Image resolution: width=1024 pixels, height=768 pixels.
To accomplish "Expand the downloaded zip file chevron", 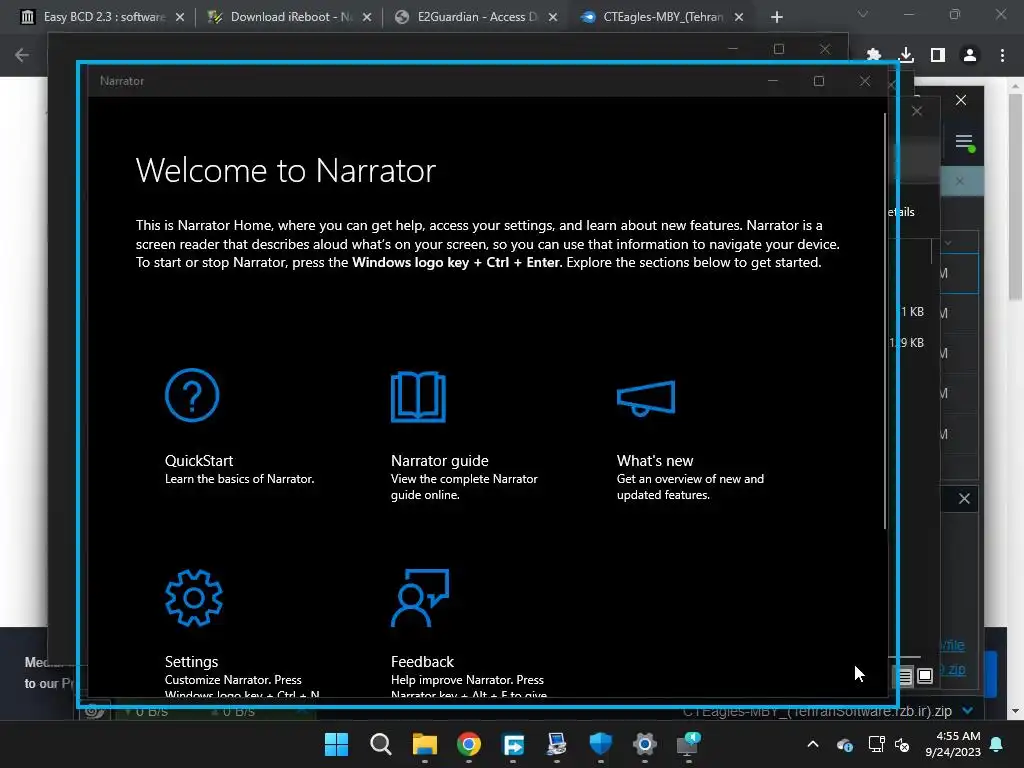I will pyautogui.click(x=968, y=710).
